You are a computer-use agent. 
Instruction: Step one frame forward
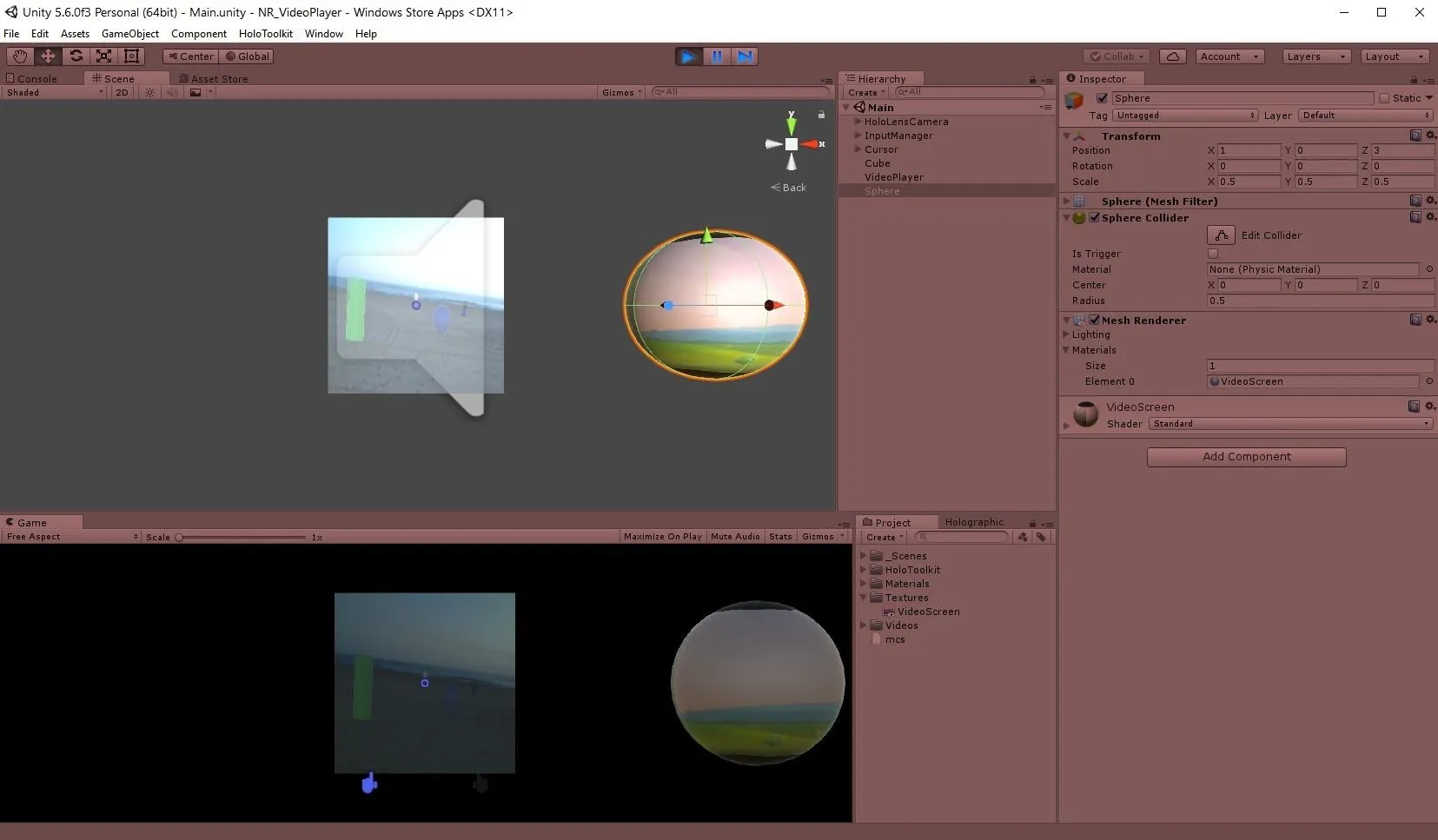745,56
